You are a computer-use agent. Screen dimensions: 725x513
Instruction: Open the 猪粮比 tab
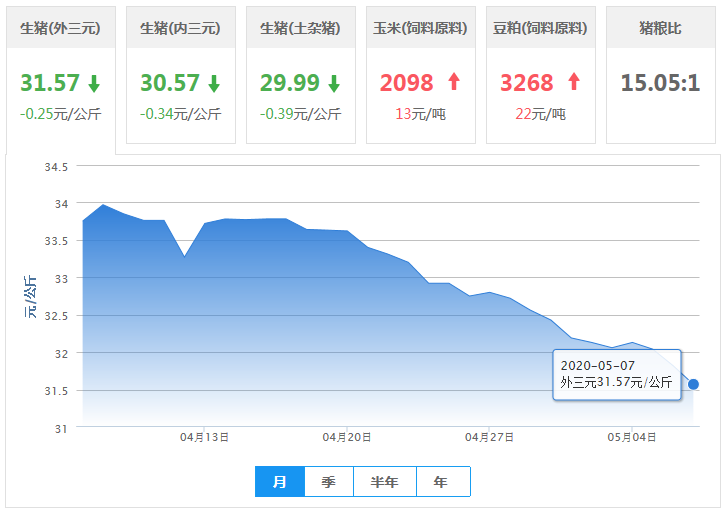coord(660,28)
